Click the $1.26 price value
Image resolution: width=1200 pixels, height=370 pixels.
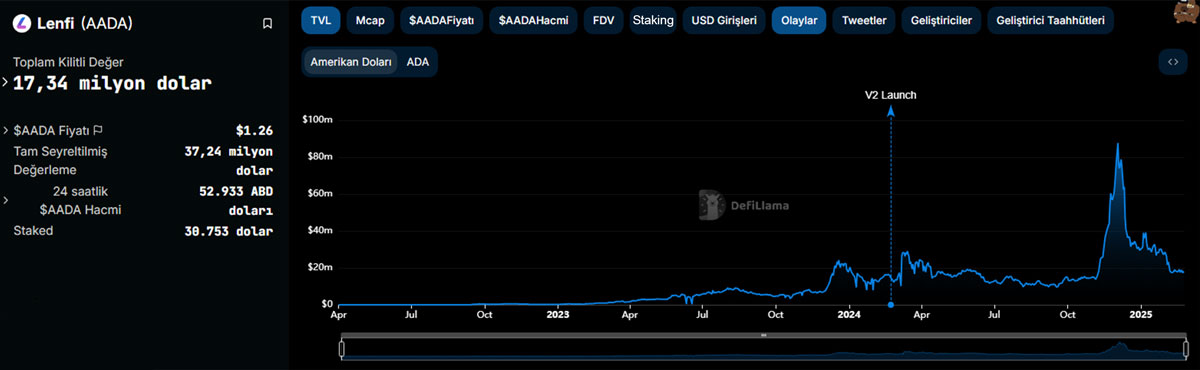(254, 131)
